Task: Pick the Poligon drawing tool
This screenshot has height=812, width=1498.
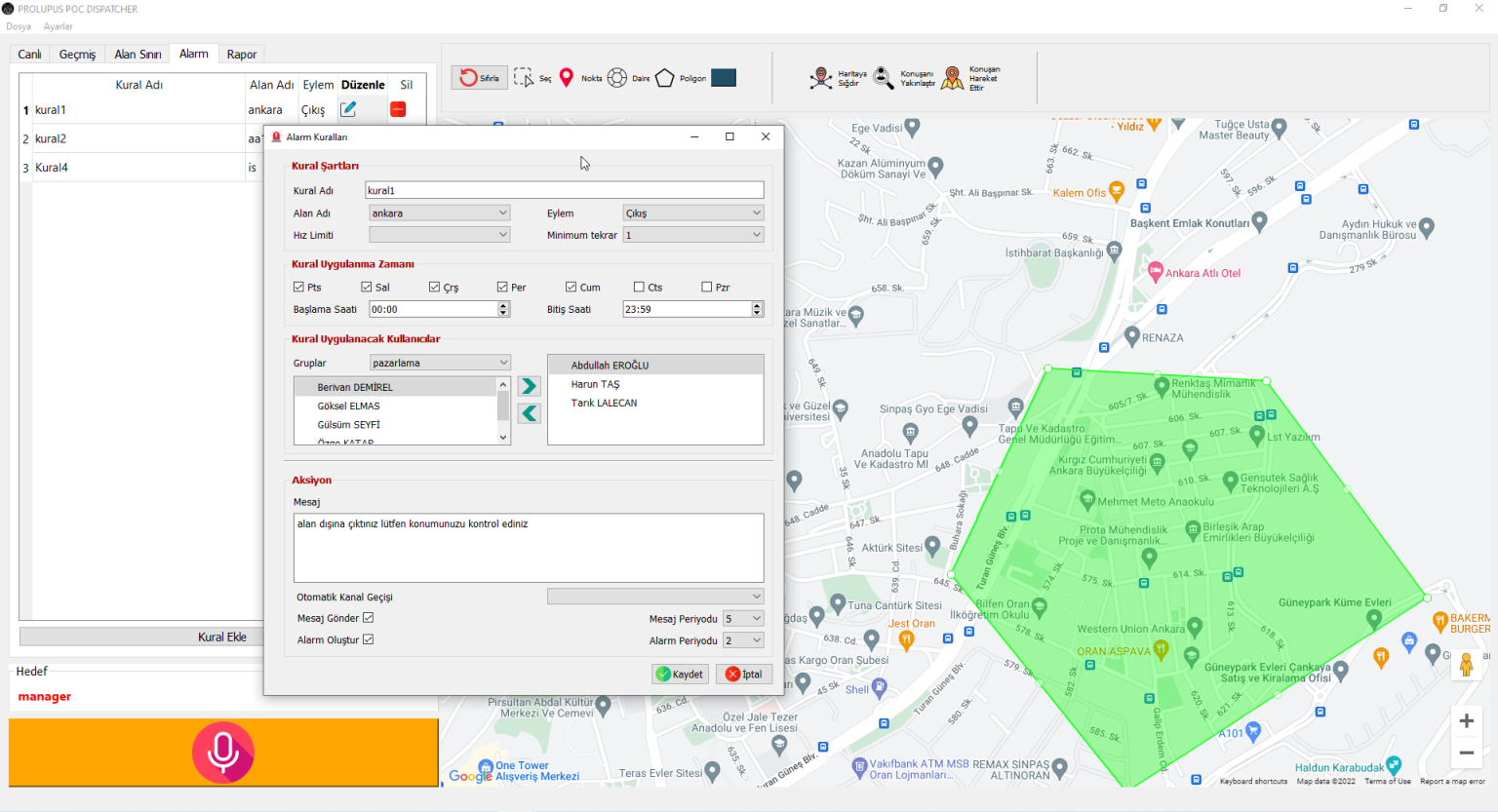Action: click(664, 78)
